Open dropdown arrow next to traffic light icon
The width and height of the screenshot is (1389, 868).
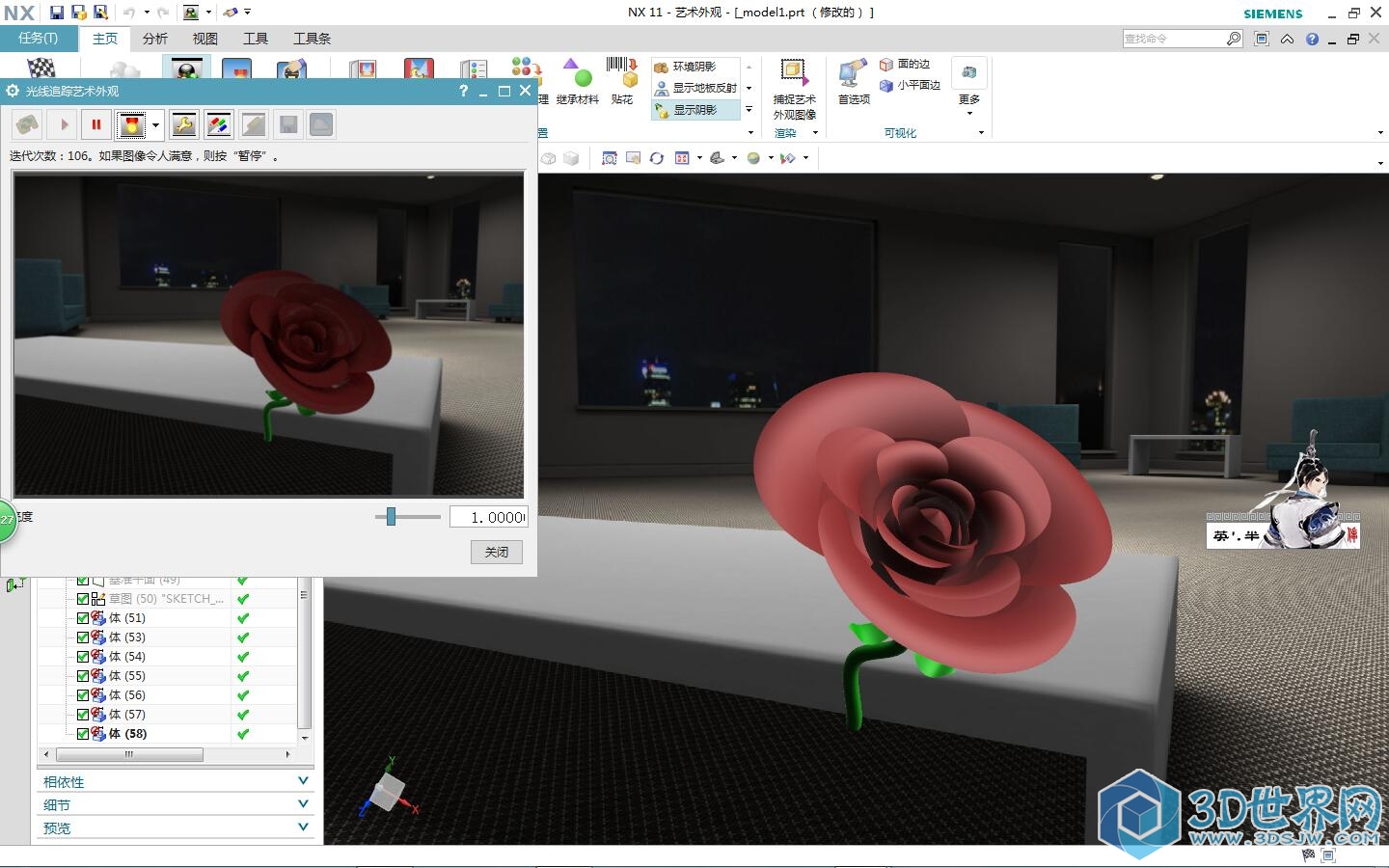point(155,124)
